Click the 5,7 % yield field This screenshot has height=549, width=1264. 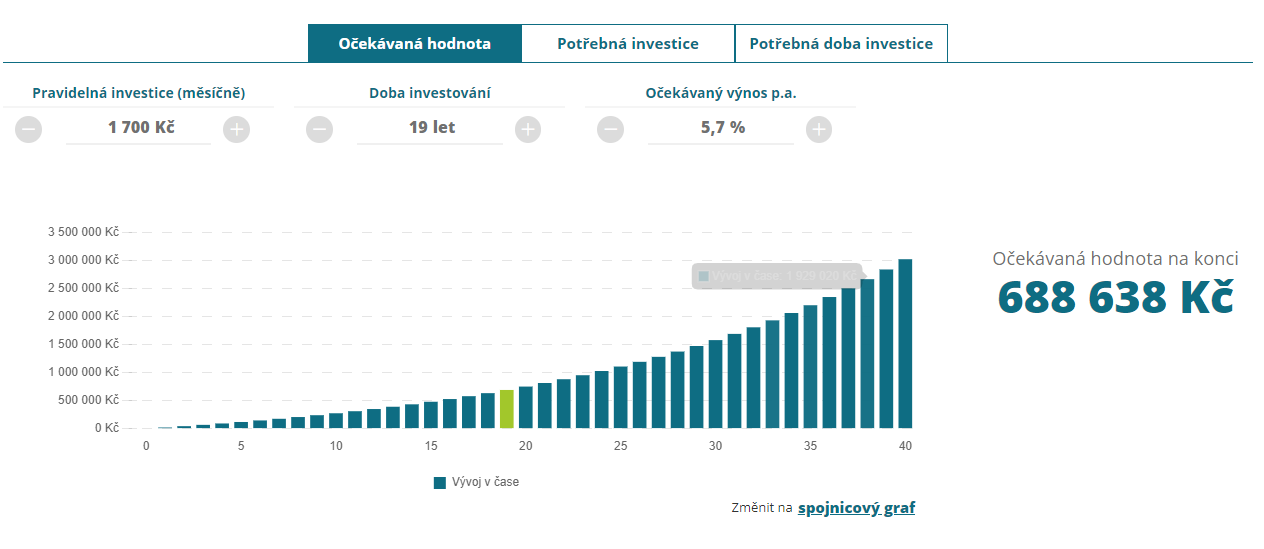coord(721,128)
